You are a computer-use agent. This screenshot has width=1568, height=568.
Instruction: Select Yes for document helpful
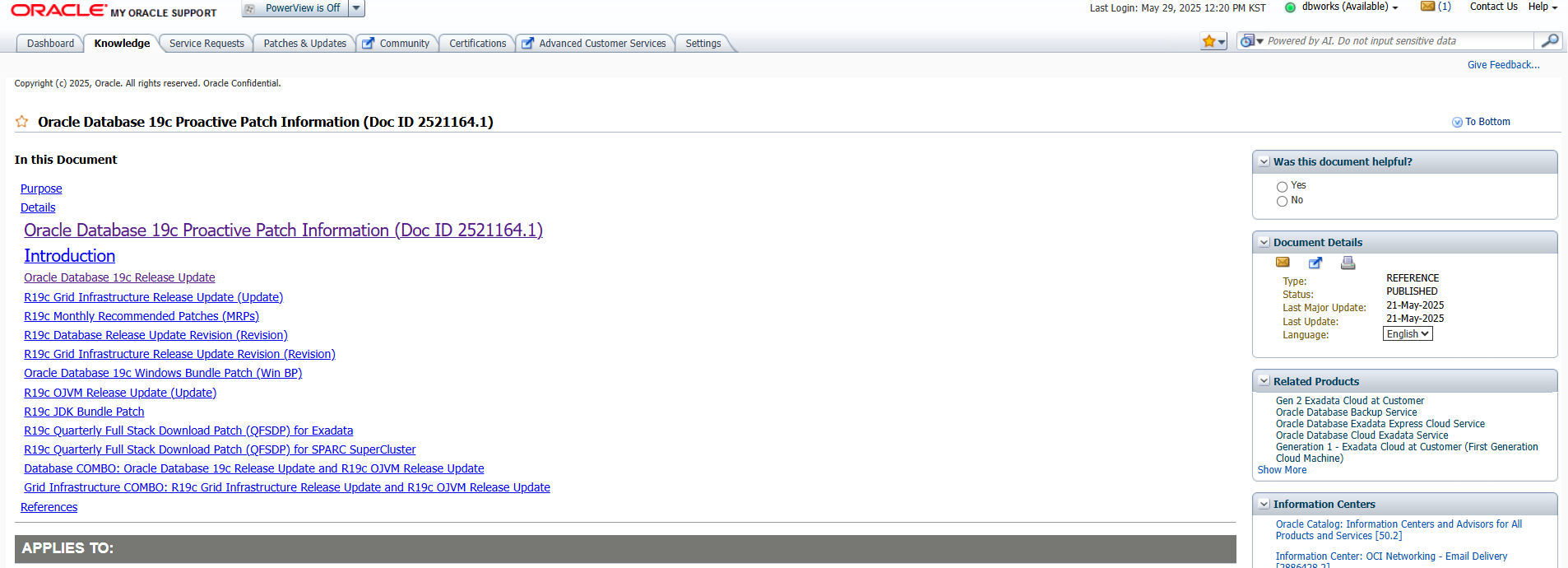(1282, 187)
